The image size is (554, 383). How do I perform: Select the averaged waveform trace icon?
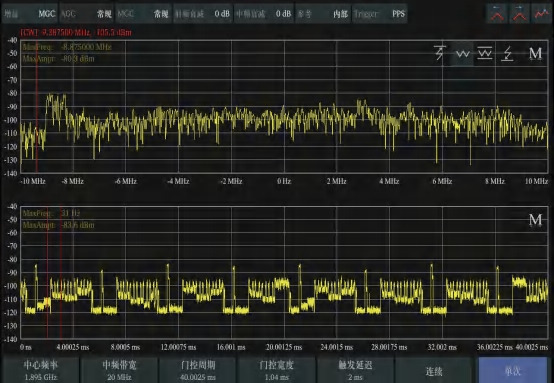click(485, 53)
